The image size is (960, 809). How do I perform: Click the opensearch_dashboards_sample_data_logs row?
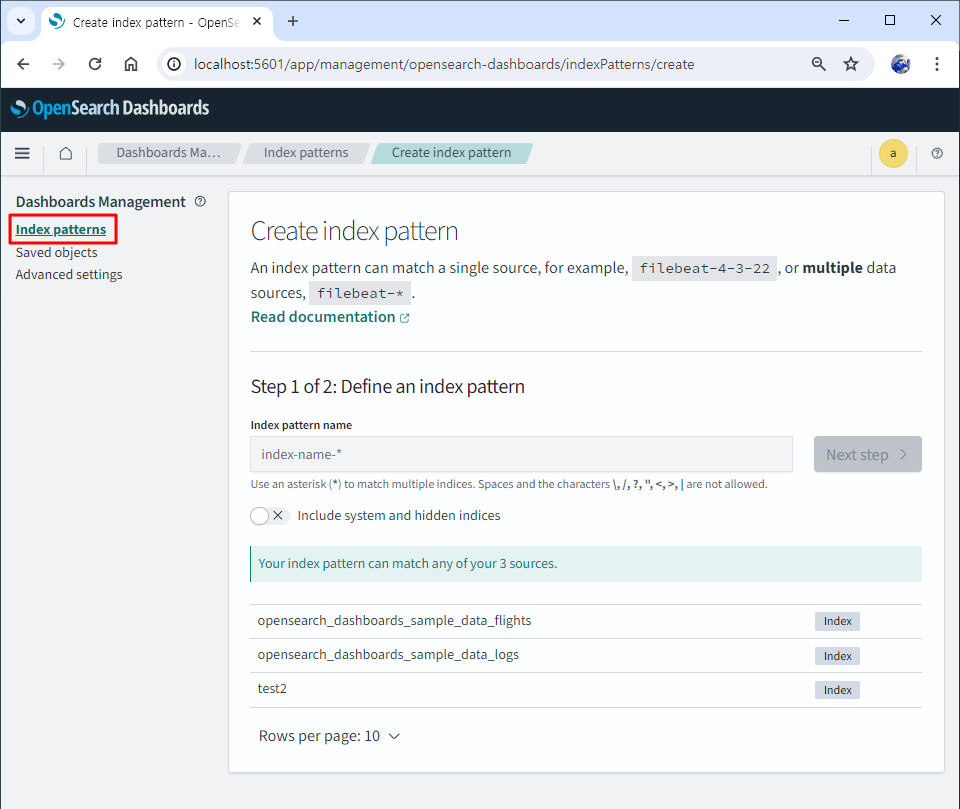tap(586, 655)
